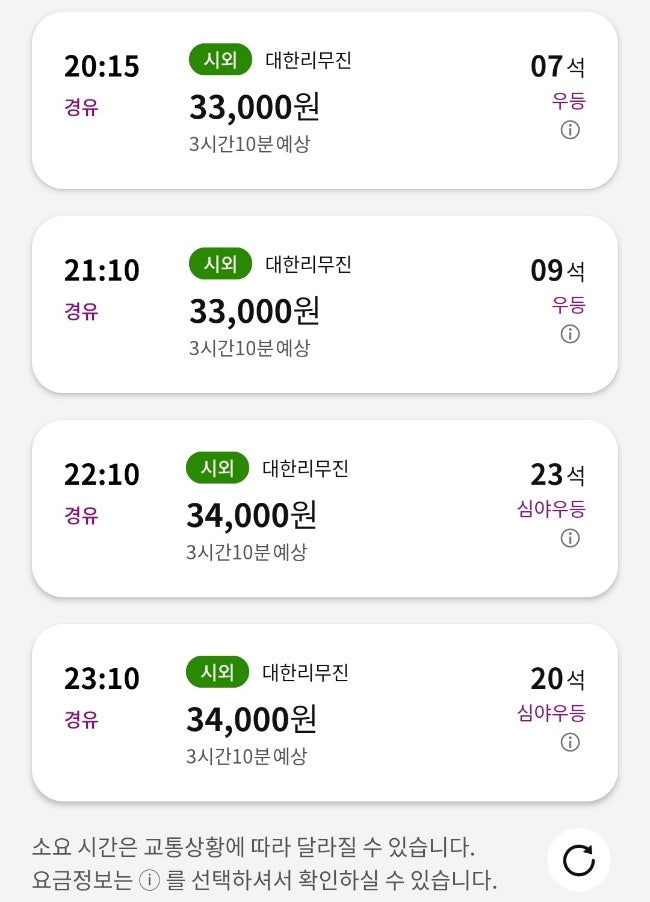This screenshot has width=650, height=902.
Task: Pick the 22:10 late-night bus
Action: 102,475
